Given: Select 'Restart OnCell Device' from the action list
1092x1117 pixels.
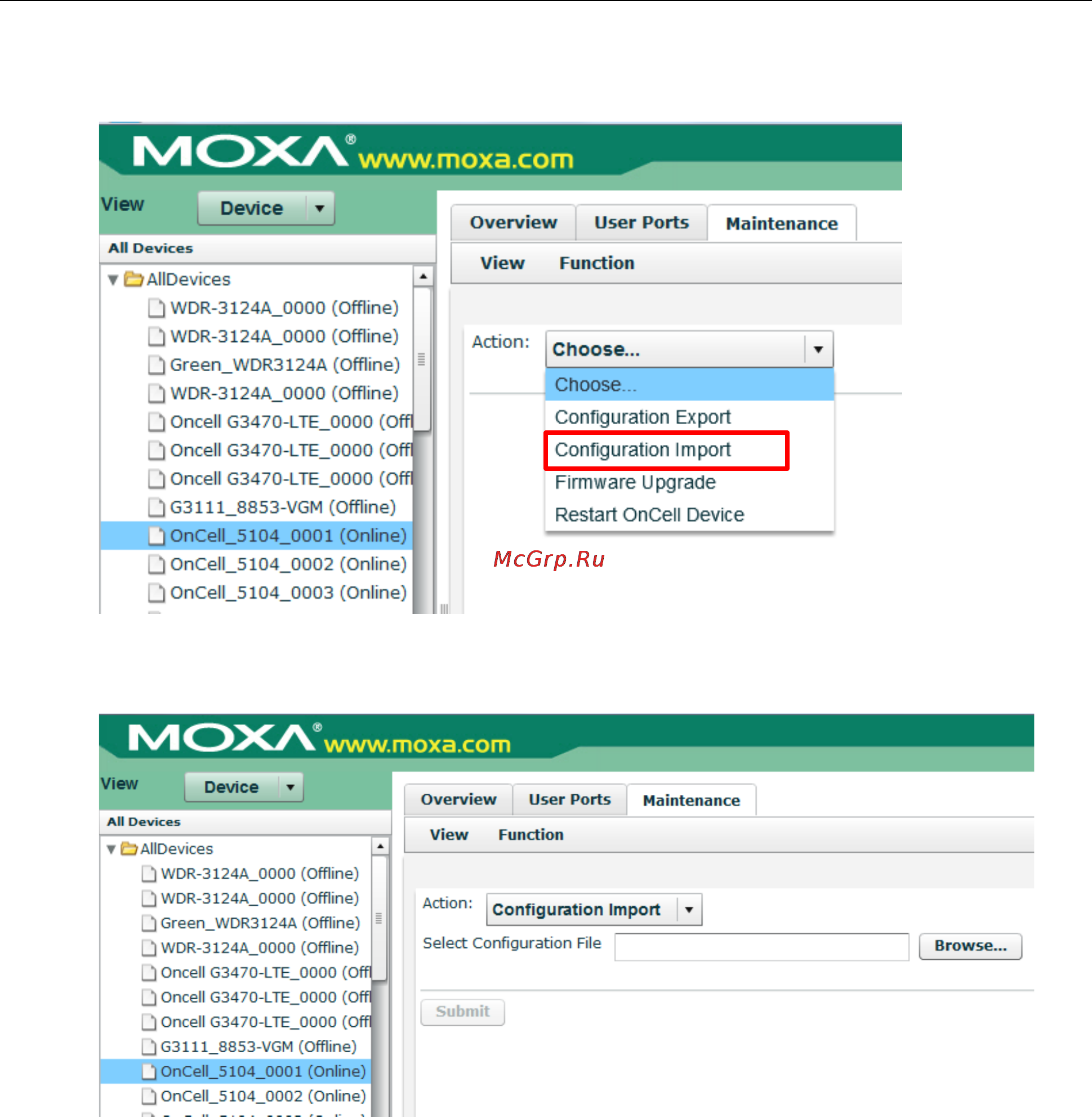Looking at the screenshot, I should pos(689,515).
